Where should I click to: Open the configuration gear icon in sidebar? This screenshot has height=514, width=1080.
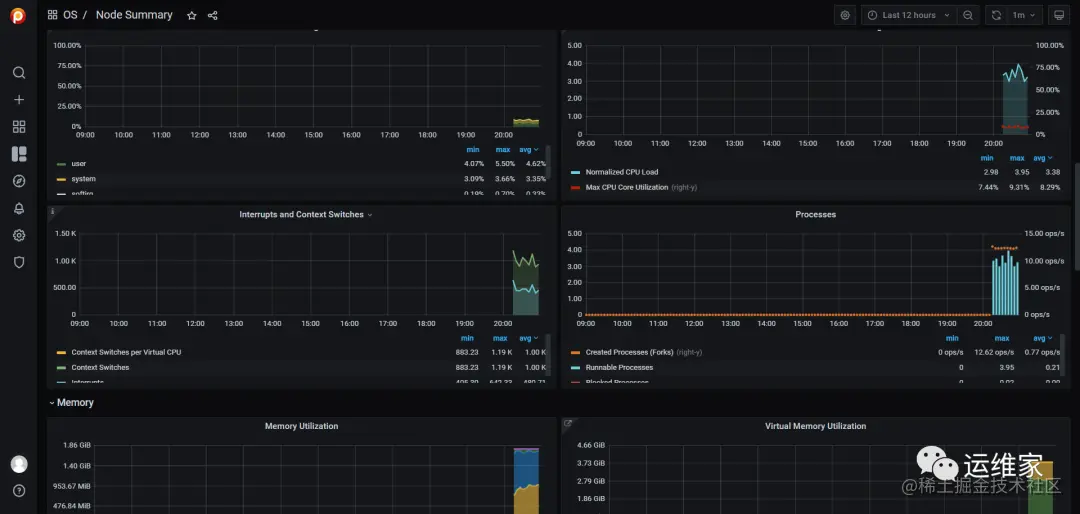19,236
